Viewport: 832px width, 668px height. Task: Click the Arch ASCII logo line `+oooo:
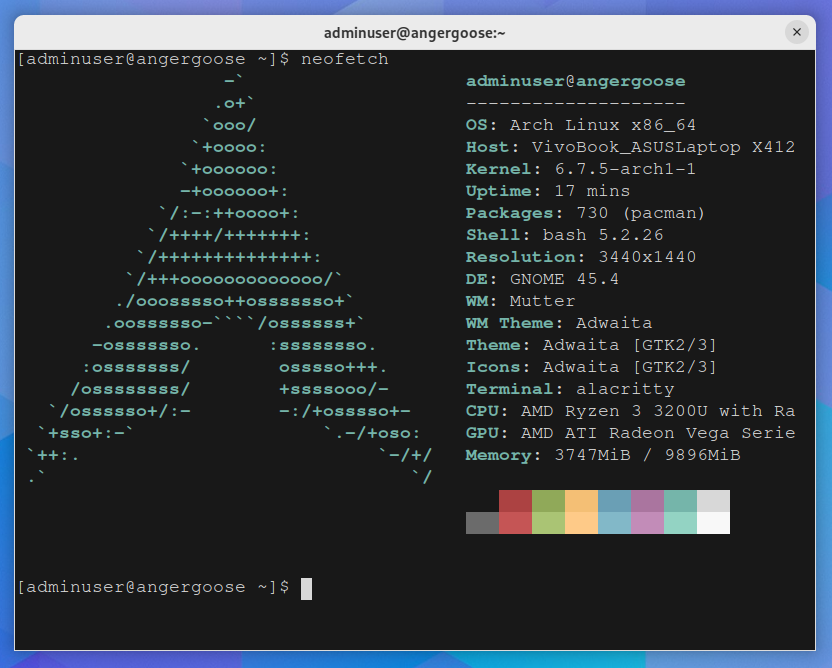pos(229,147)
